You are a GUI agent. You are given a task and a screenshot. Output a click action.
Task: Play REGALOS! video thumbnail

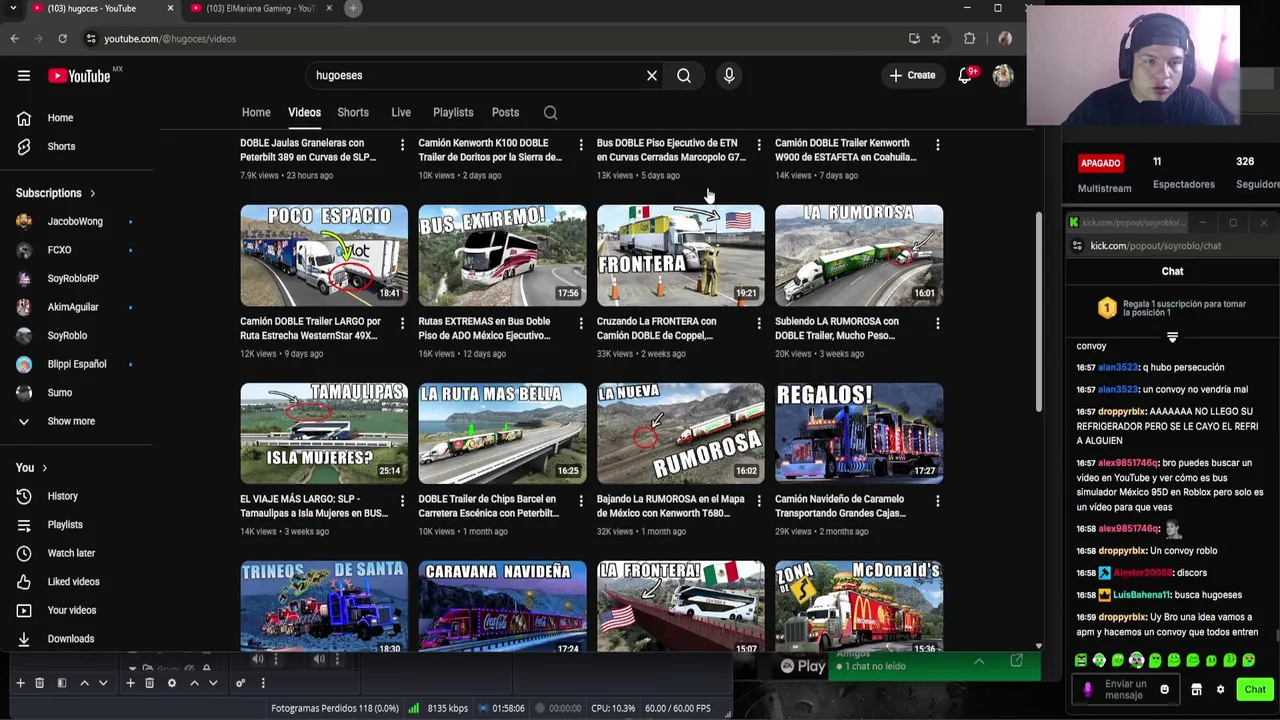859,433
